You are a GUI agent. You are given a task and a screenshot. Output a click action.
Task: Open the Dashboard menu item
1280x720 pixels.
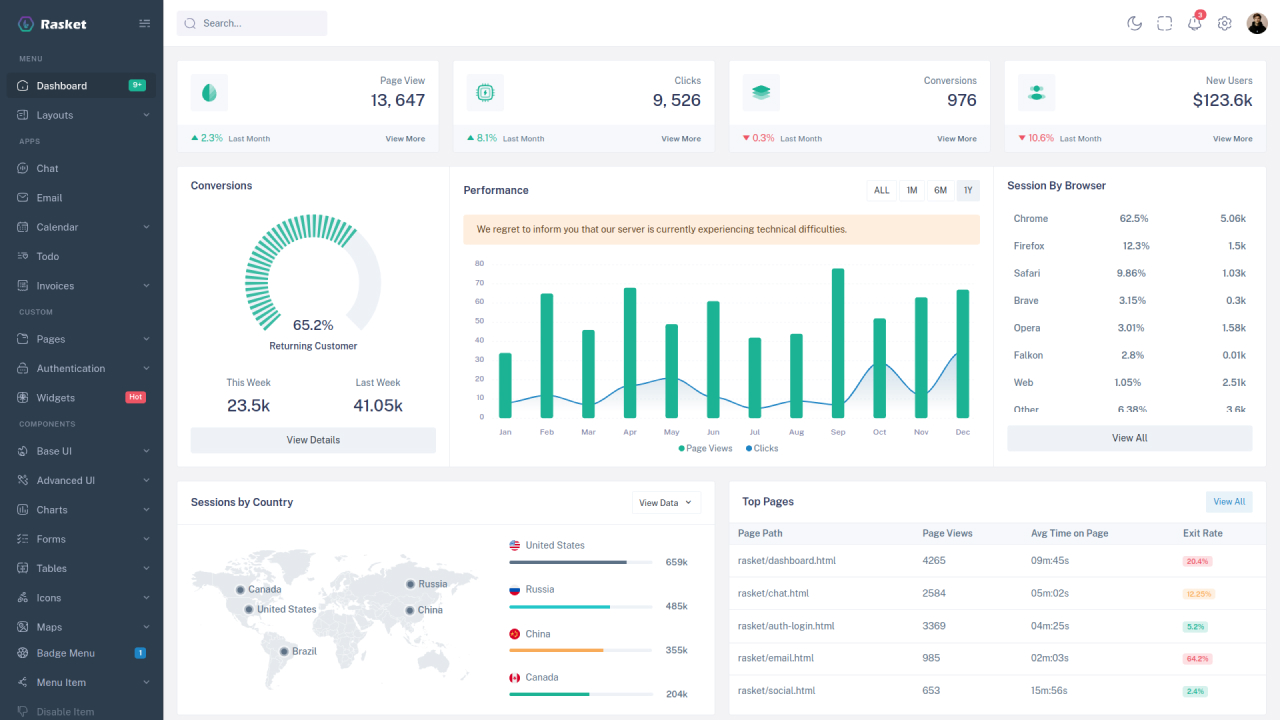(60, 85)
